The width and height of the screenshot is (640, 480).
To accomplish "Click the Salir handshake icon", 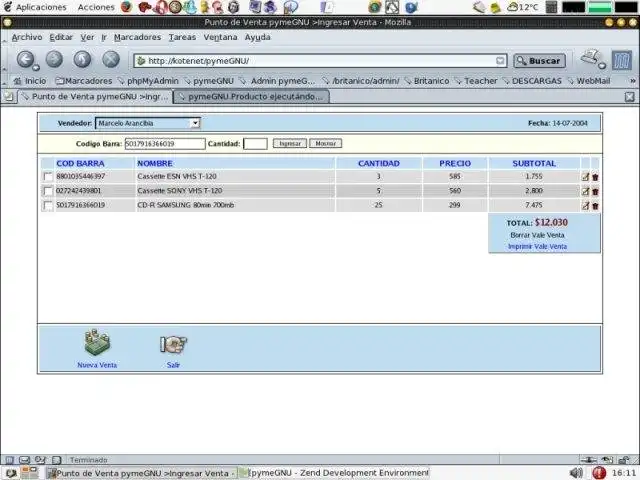I will click(x=173, y=344).
